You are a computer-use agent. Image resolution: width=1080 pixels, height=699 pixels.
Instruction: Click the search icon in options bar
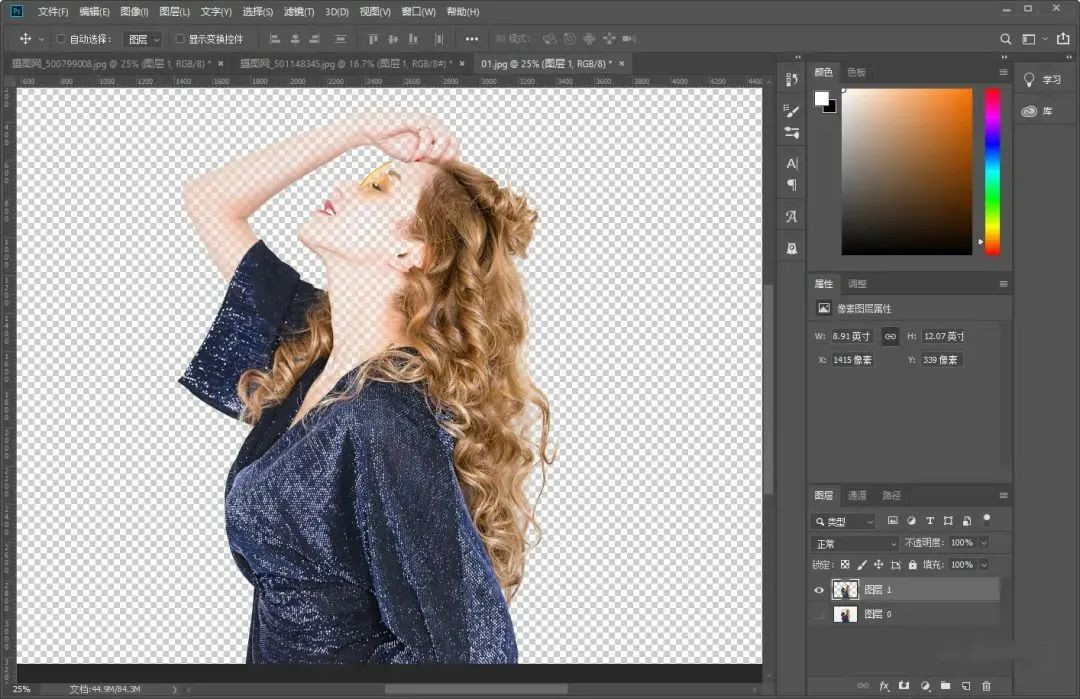1006,39
